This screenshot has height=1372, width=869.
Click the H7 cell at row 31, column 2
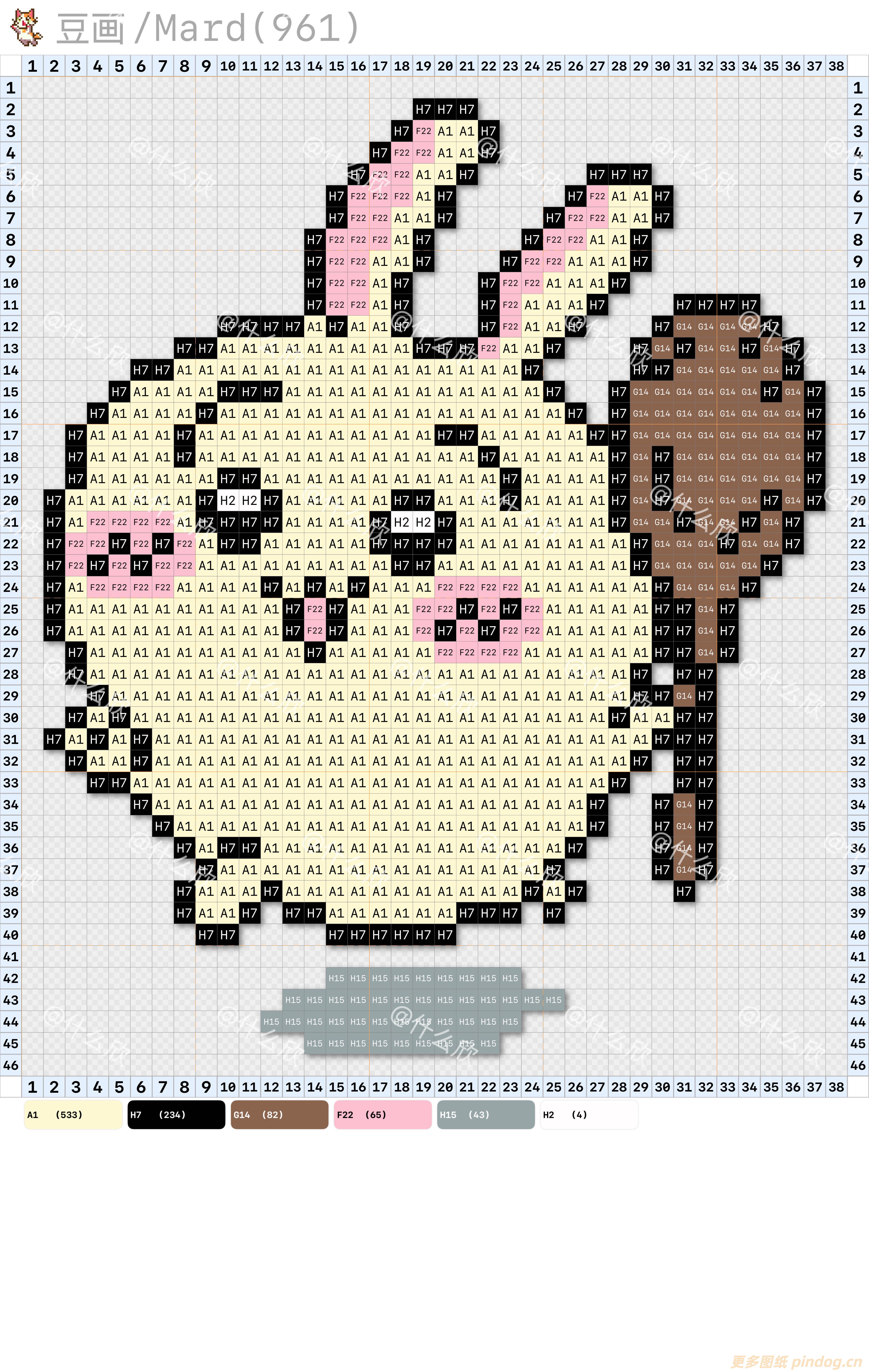pyautogui.click(x=54, y=739)
